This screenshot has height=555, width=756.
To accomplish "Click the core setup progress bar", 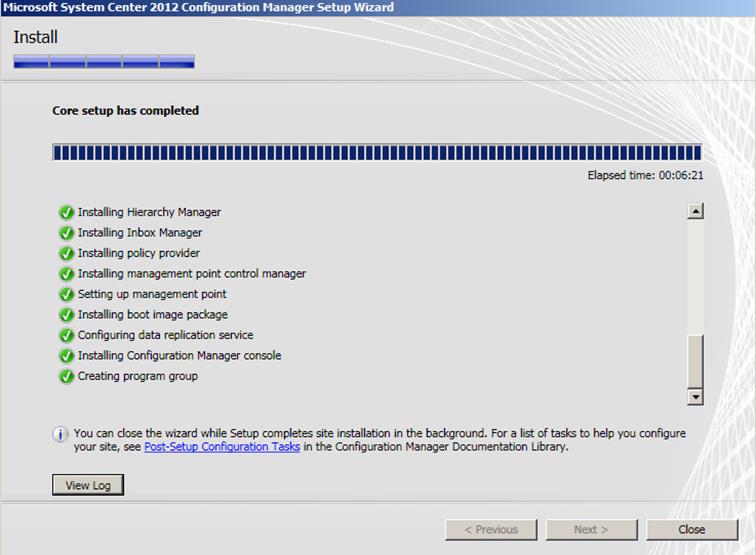I will [x=377, y=152].
